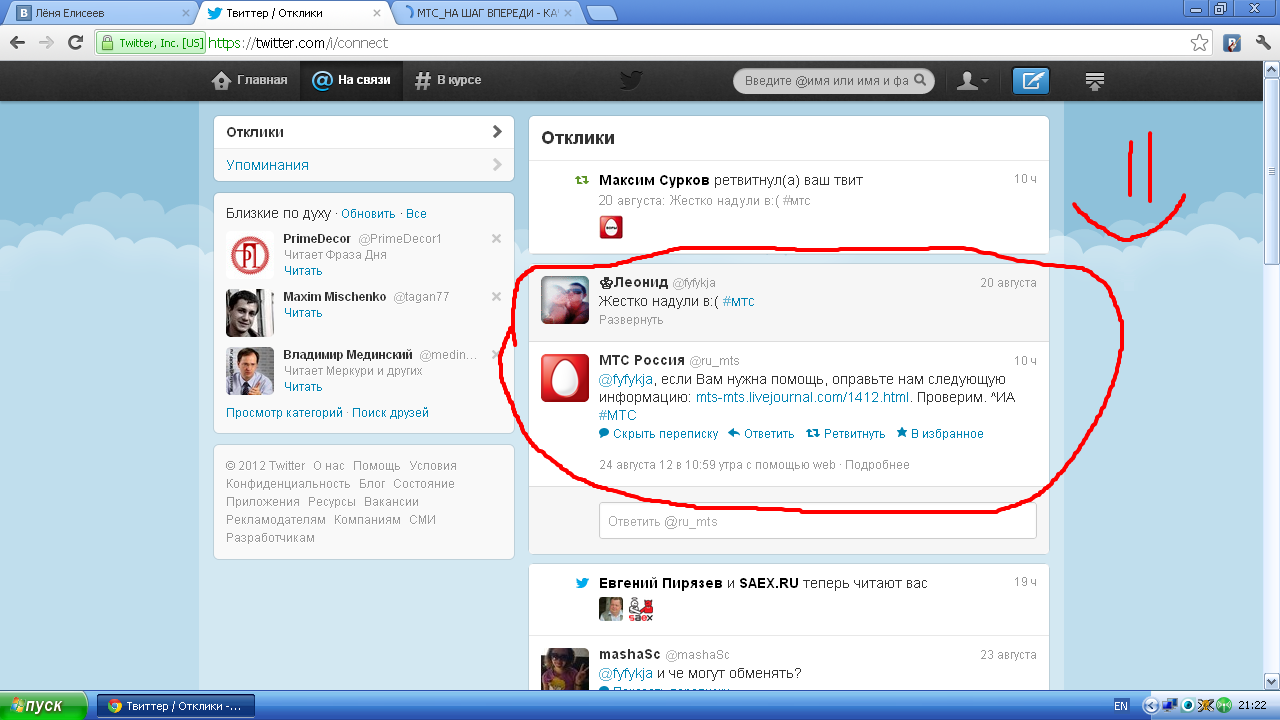
Task: Add МТС Россия tweet to favorites
Action: click(940, 434)
